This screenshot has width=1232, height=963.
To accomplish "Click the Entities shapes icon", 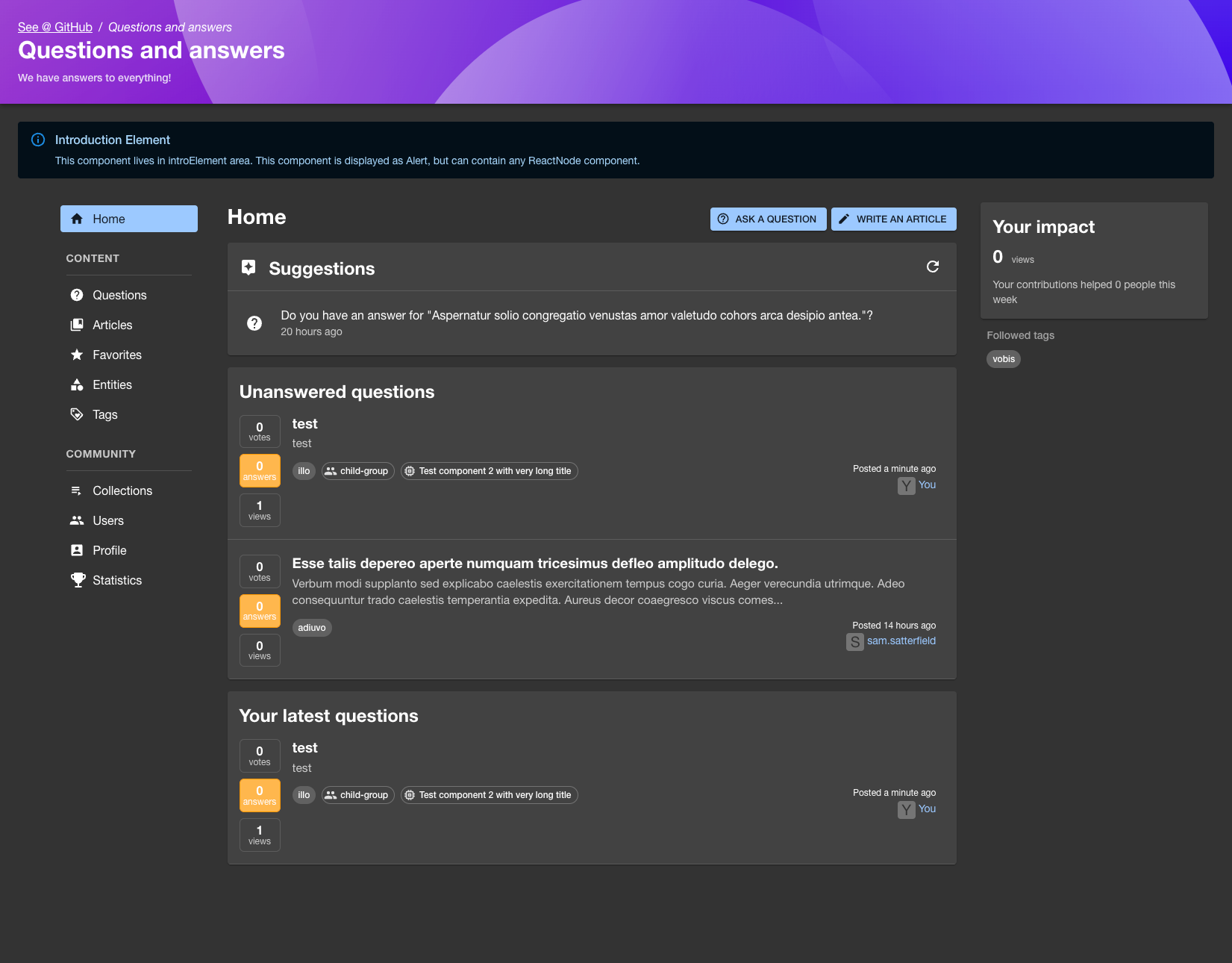I will click(x=77, y=384).
